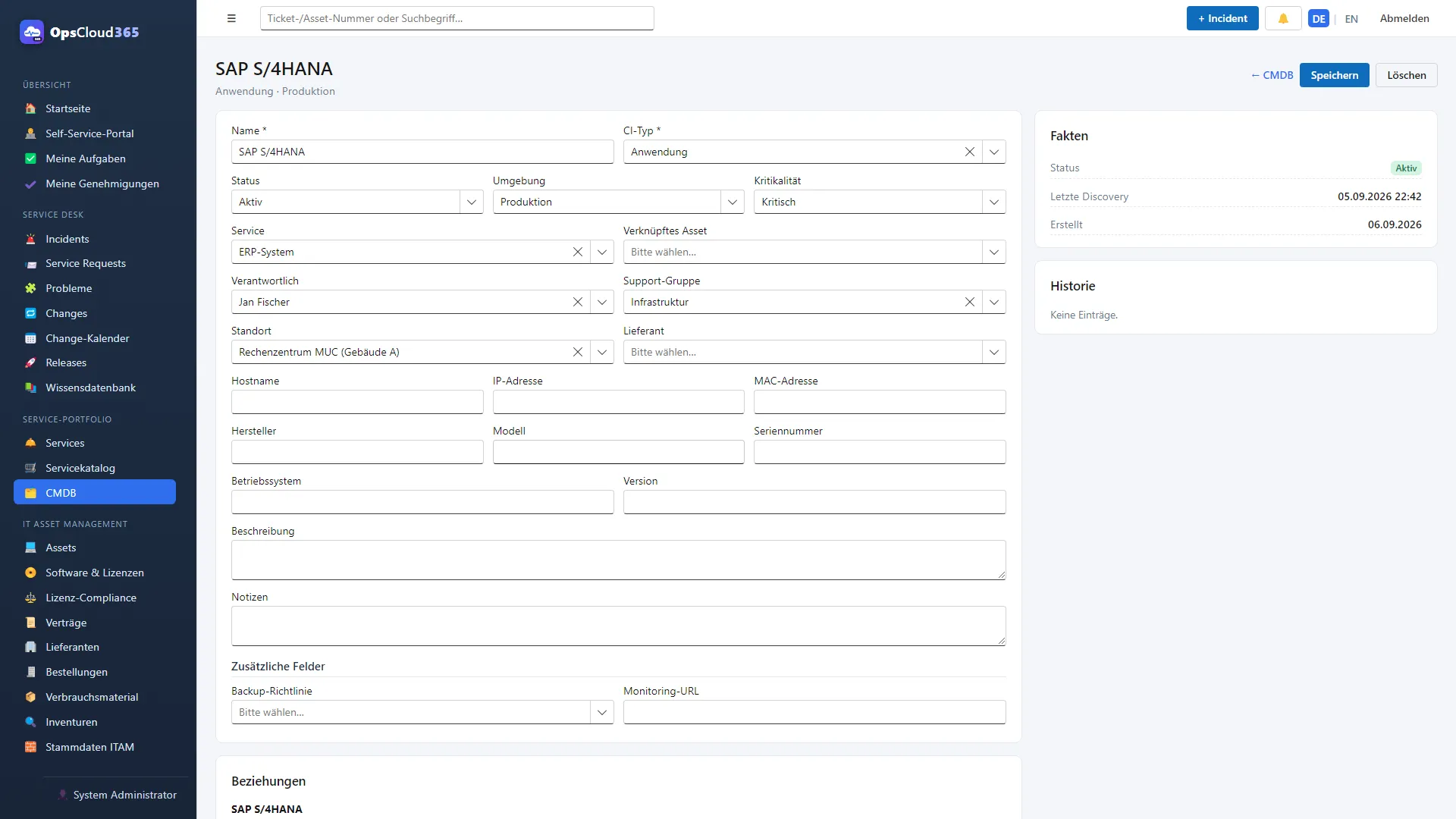Viewport: 1456px width, 819px height.
Task: Expand the CI-Typ dropdown
Action: tap(993, 152)
